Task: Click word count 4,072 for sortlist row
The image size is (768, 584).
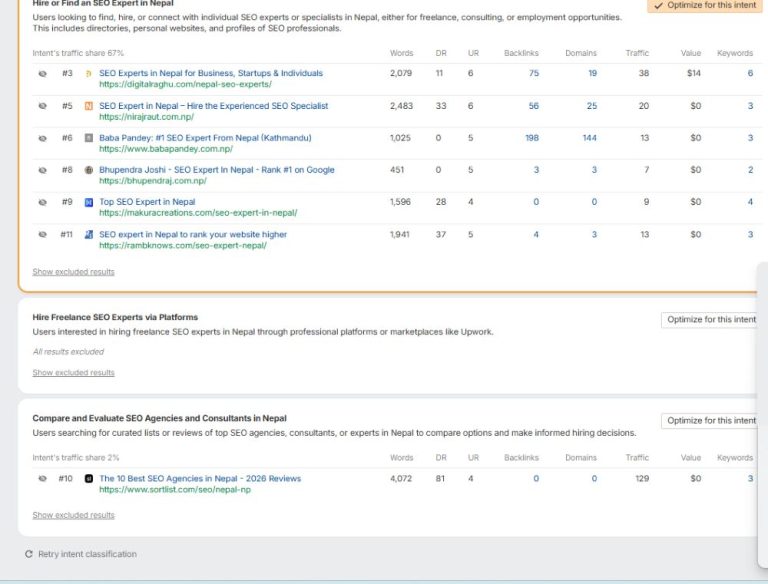Action: point(401,479)
